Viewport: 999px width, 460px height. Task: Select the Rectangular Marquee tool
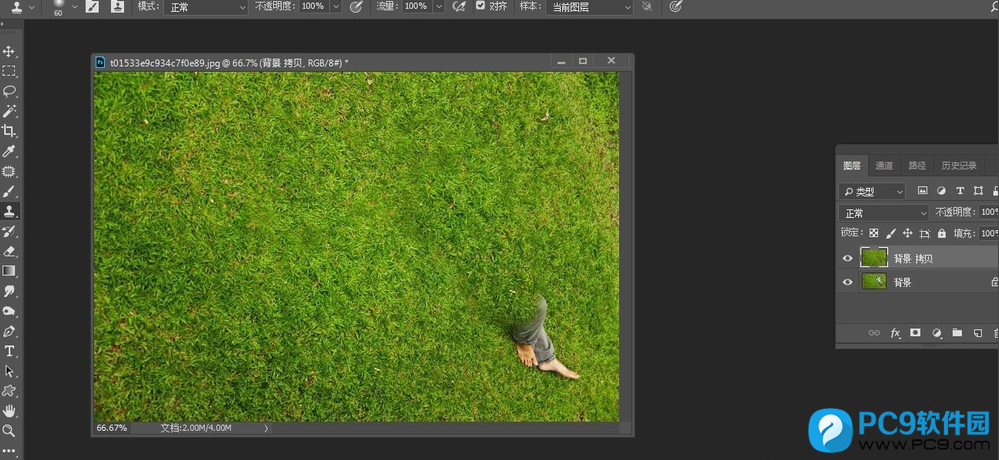click(9, 71)
